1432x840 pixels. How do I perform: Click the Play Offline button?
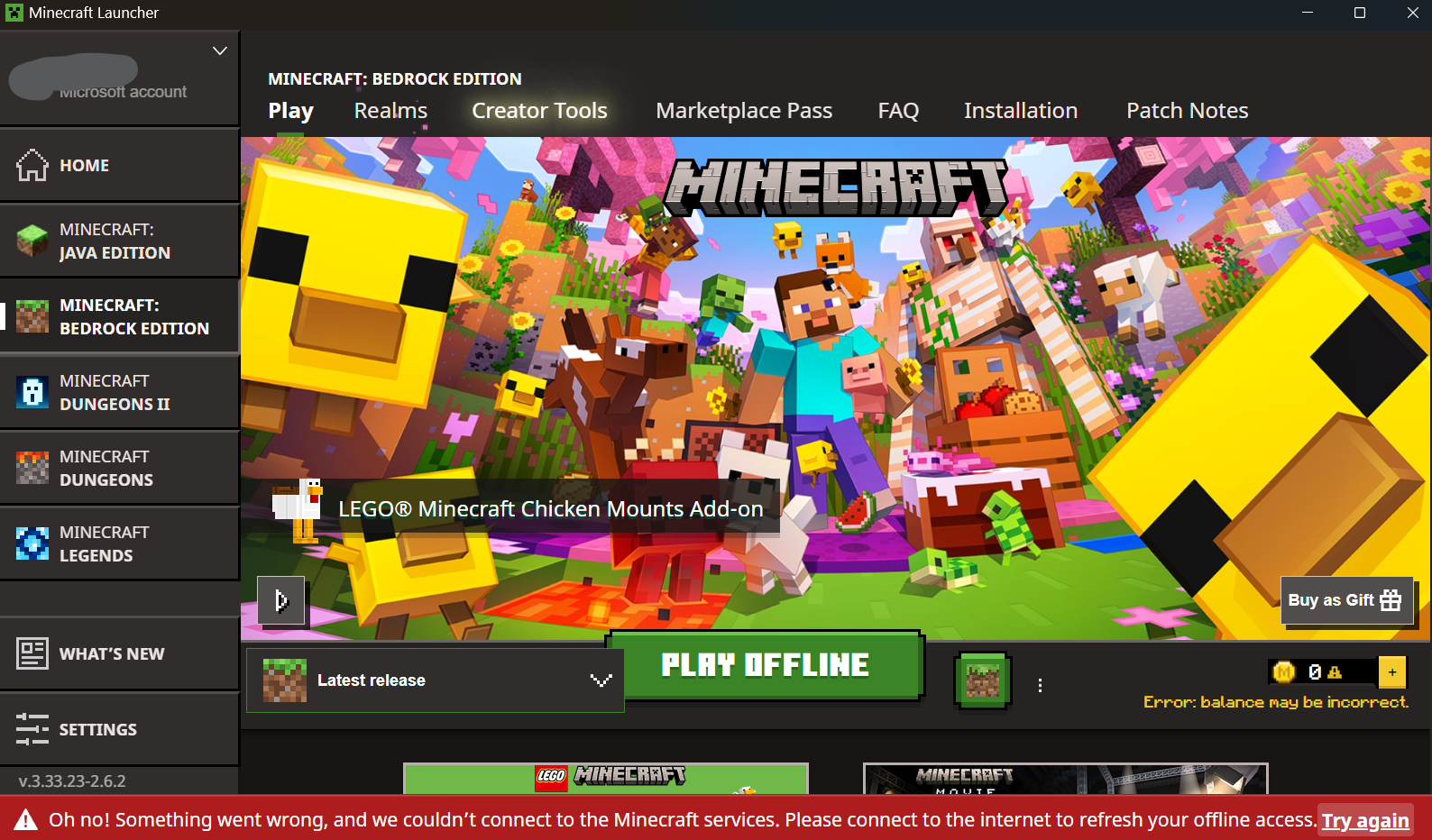766,665
